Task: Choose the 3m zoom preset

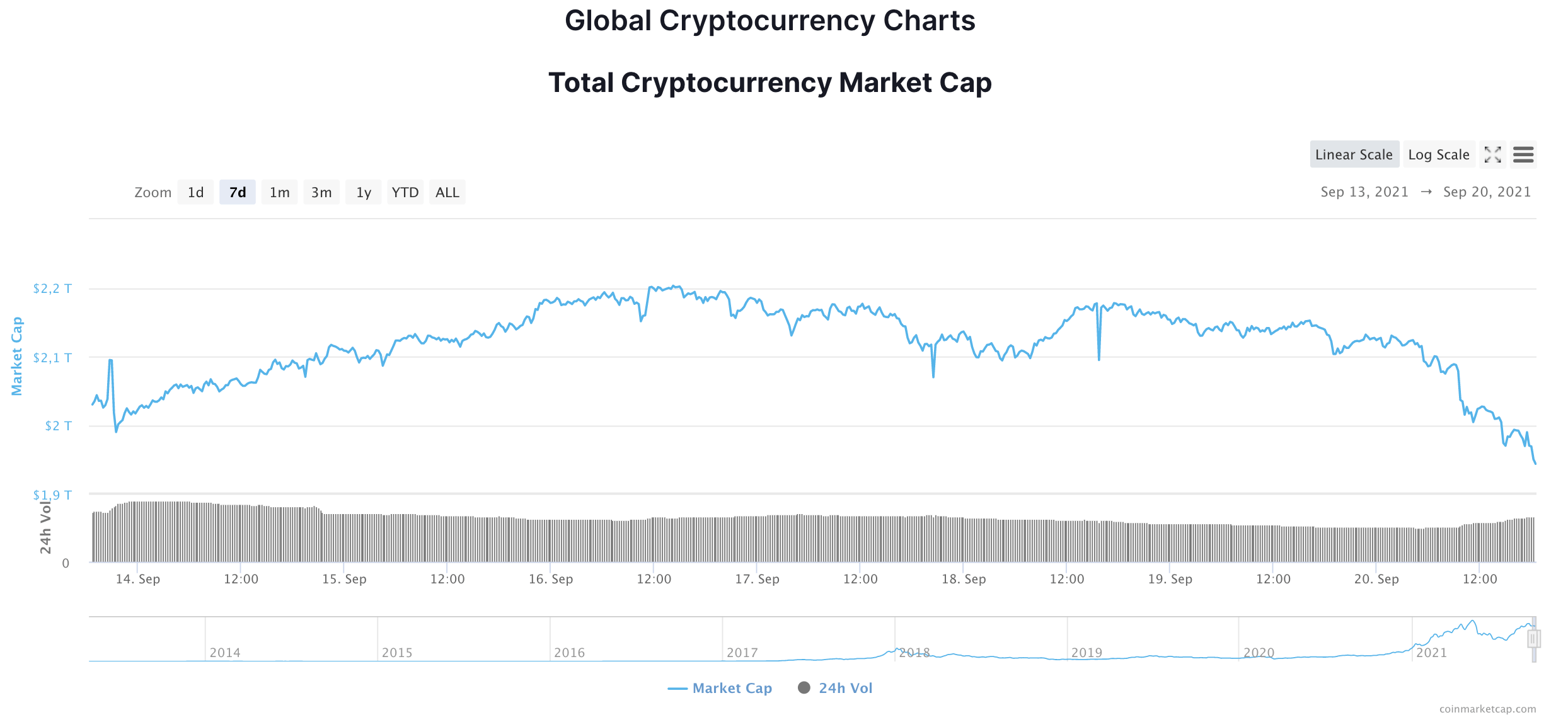Action: [x=321, y=192]
